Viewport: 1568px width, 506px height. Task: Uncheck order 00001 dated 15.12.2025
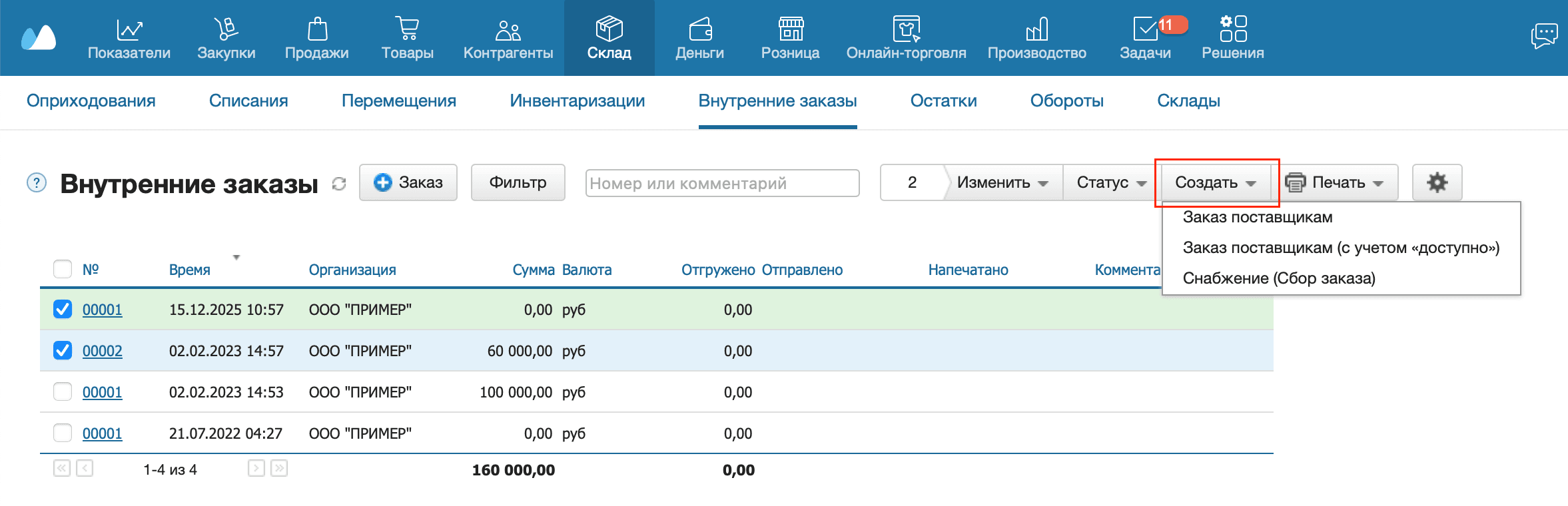click(x=63, y=309)
